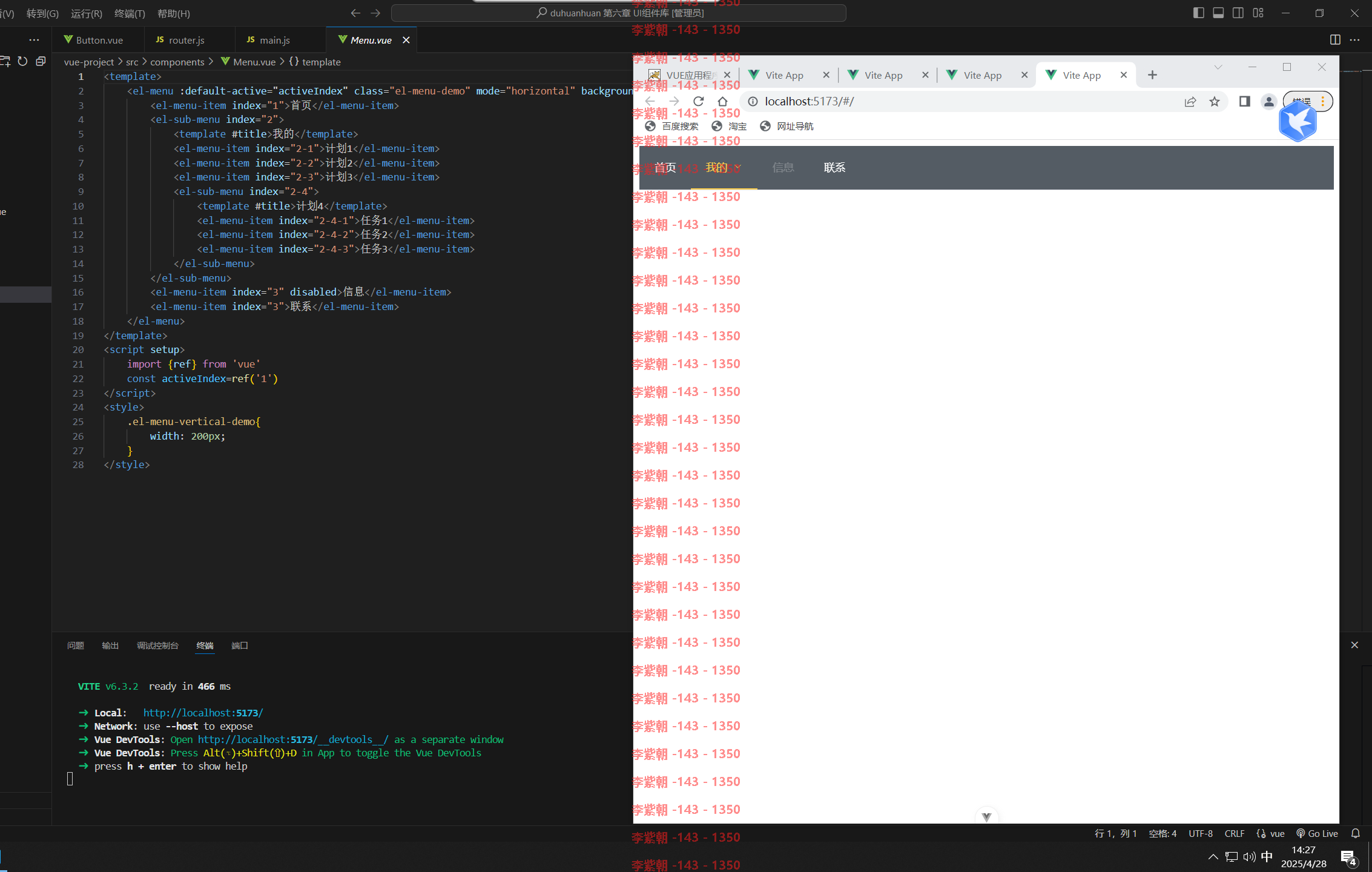Click the share page icon in address bar

tap(1190, 101)
